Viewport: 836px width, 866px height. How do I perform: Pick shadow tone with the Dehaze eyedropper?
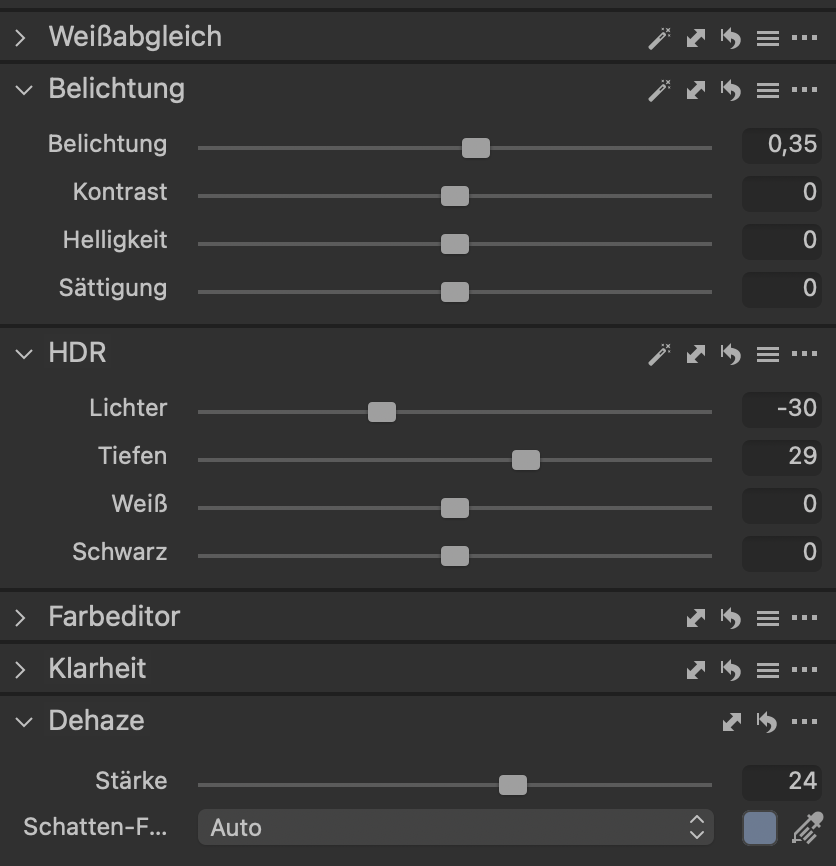tap(806, 827)
